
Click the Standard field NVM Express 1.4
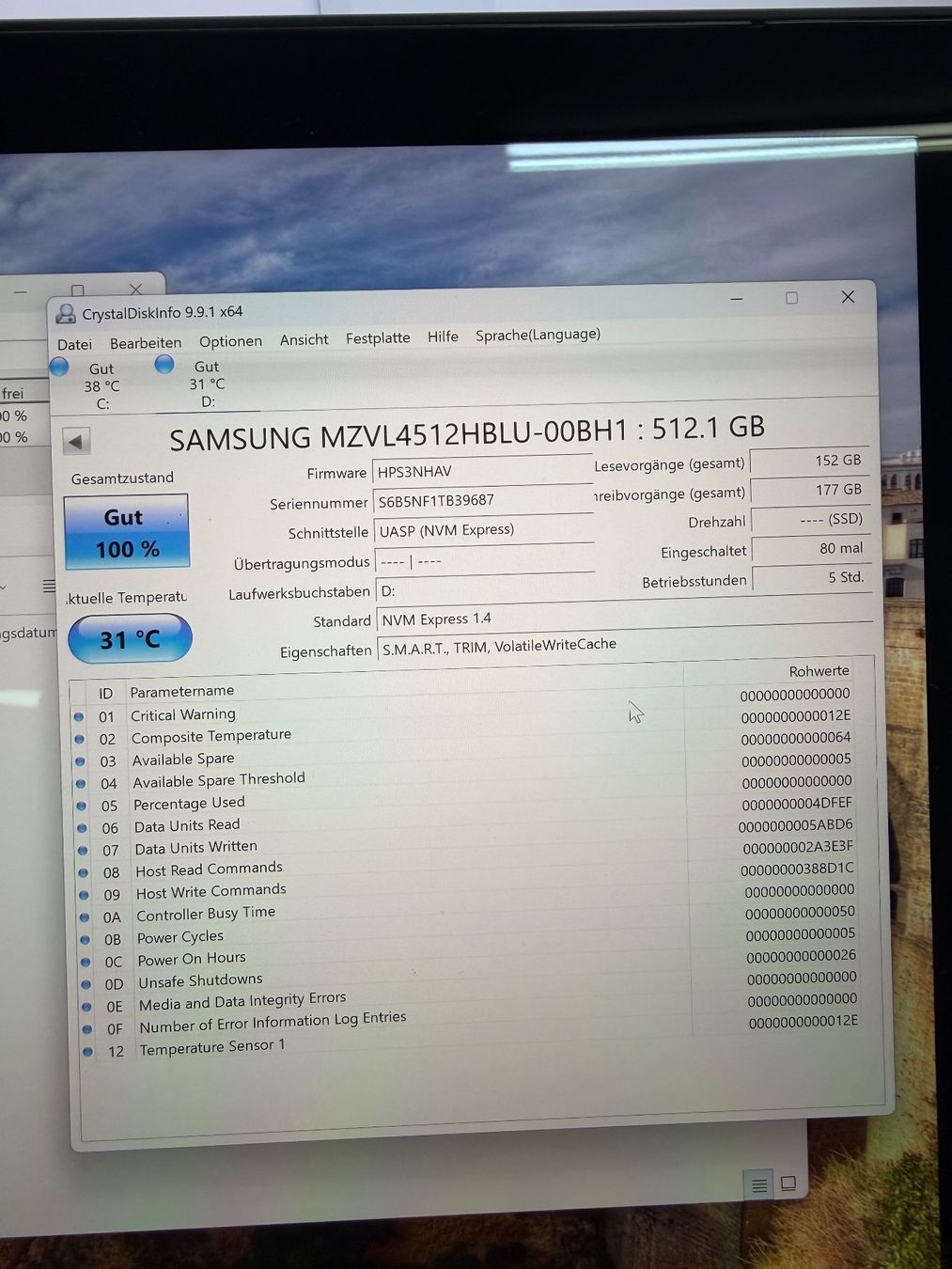(x=624, y=616)
